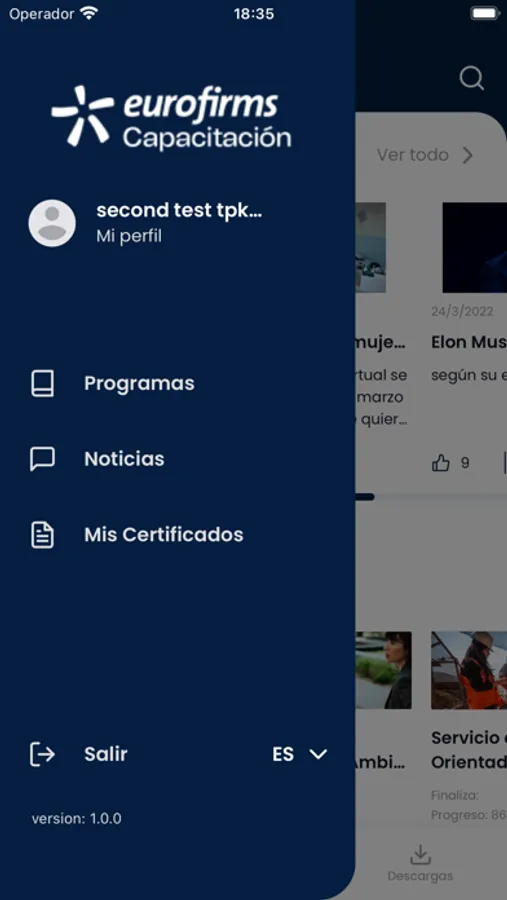The height and width of the screenshot is (900, 507).
Task: Tap the 24/3/2022 date text
Action: (462, 312)
